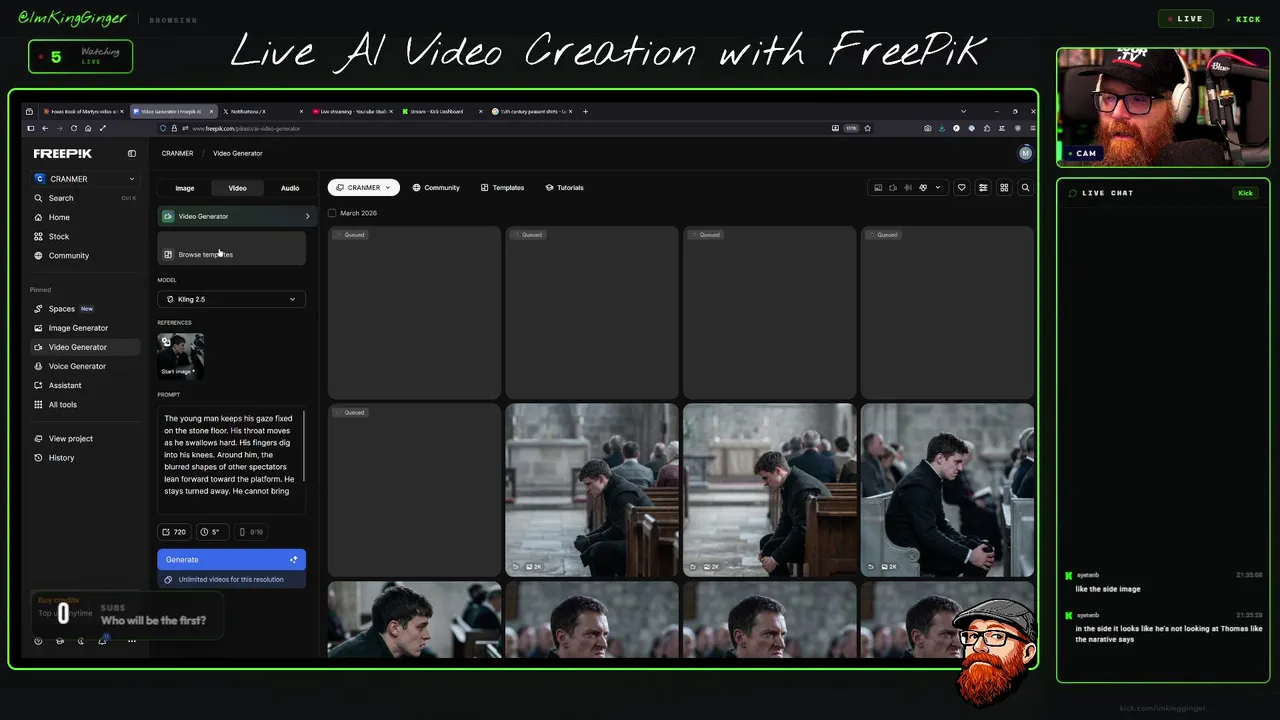The image size is (1280, 720).
Task: Check the March 2026 checkbox
Action: coord(332,213)
